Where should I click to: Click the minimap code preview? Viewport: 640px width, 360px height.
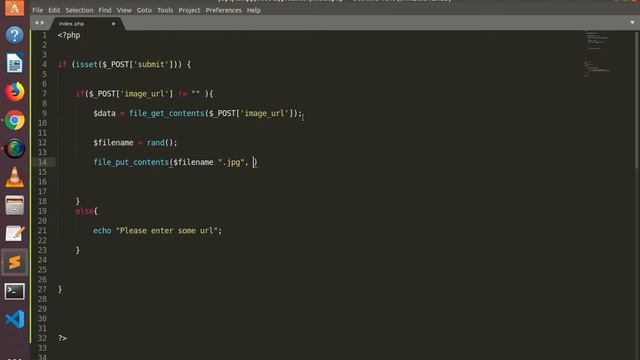(x=598, y=53)
